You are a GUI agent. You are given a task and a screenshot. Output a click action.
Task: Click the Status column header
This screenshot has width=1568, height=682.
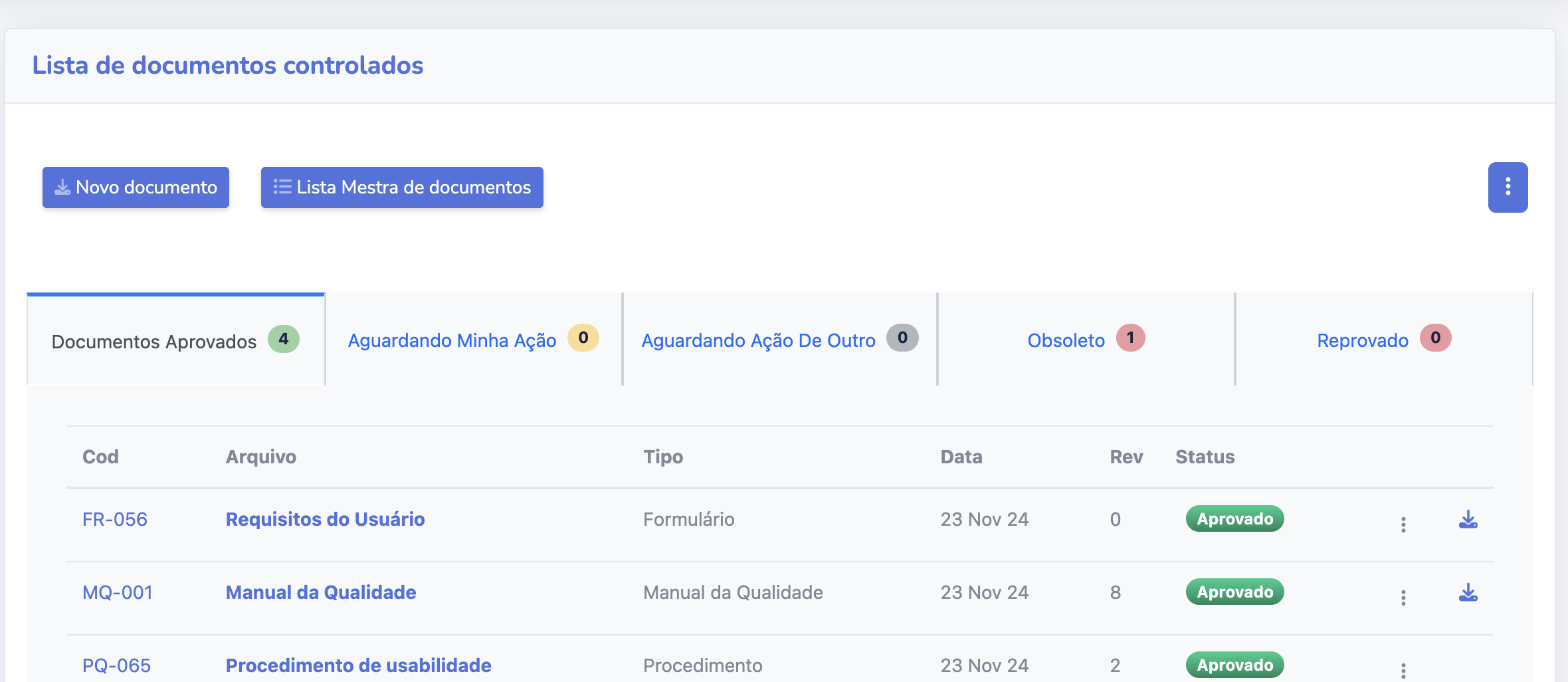click(x=1205, y=457)
